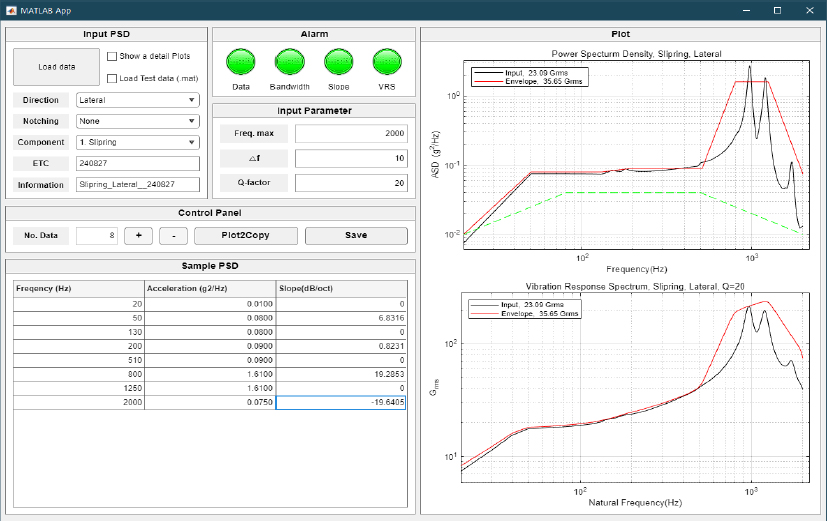Click the Load data button
This screenshot has width=827, height=521.
pos(56,67)
